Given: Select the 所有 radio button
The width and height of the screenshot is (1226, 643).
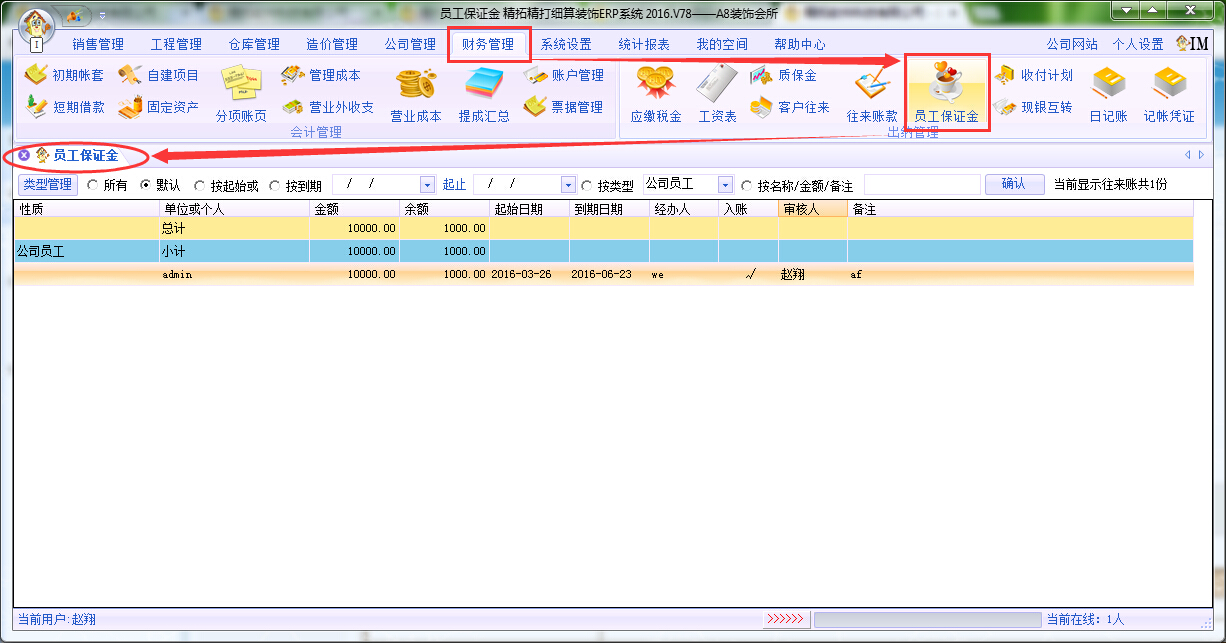Looking at the screenshot, I should tap(93, 185).
